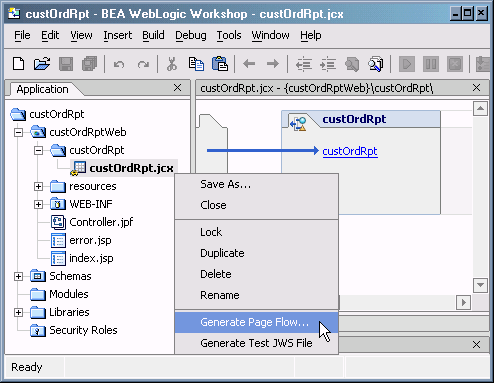This screenshot has width=494, height=383.
Task: Click the Open folder toolbar icon
Action: click(x=42, y=63)
